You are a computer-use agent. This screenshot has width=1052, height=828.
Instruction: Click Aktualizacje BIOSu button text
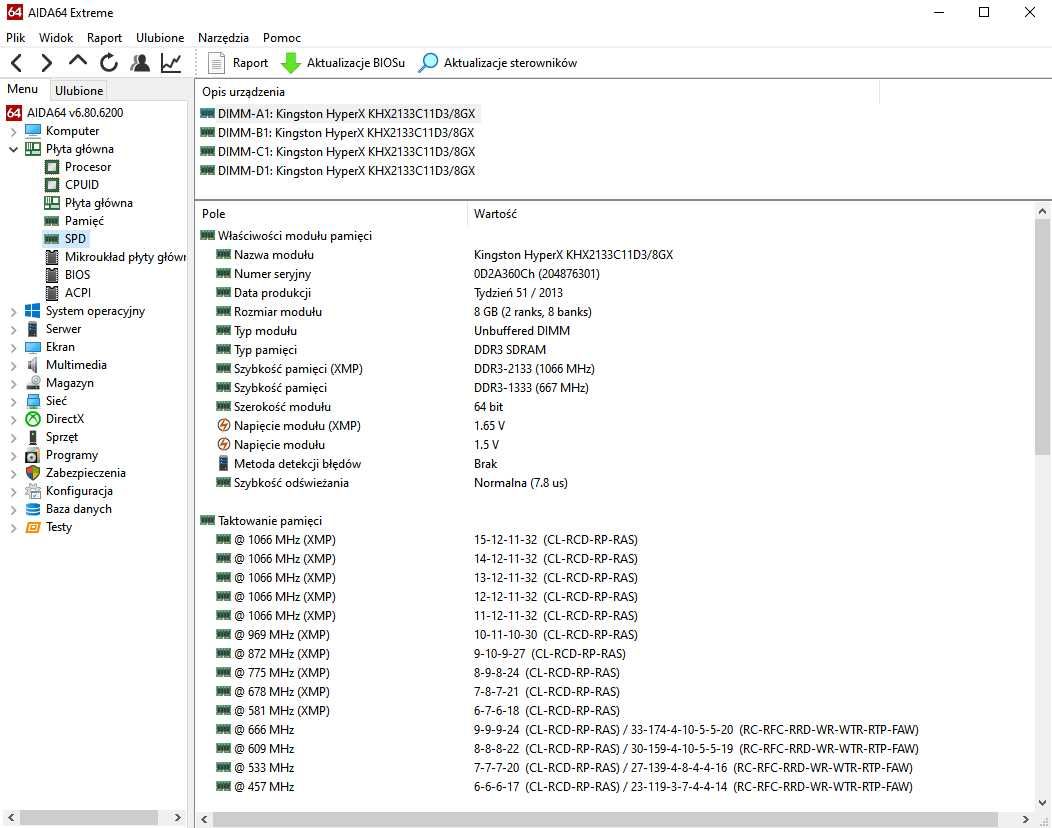356,63
